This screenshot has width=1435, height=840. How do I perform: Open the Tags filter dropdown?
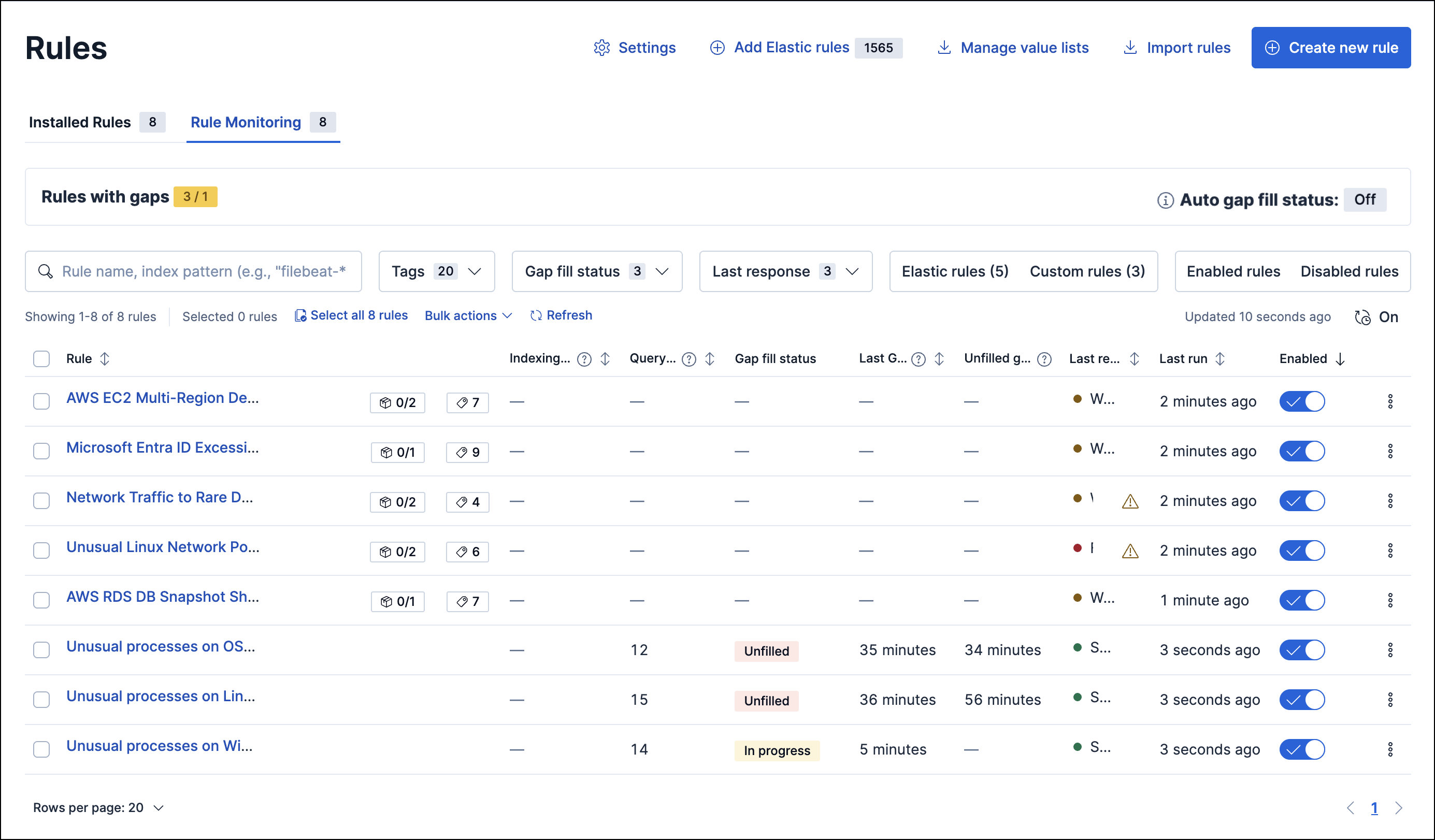click(436, 271)
